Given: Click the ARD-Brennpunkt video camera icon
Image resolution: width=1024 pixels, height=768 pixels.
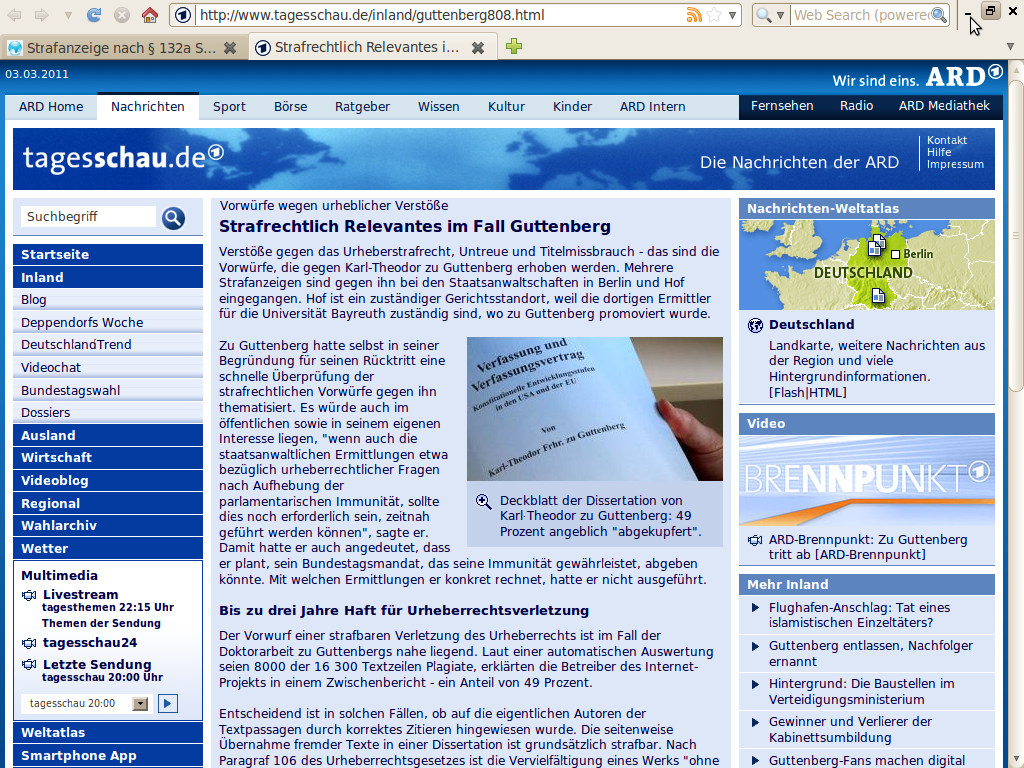Looking at the screenshot, I should coord(755,540).
